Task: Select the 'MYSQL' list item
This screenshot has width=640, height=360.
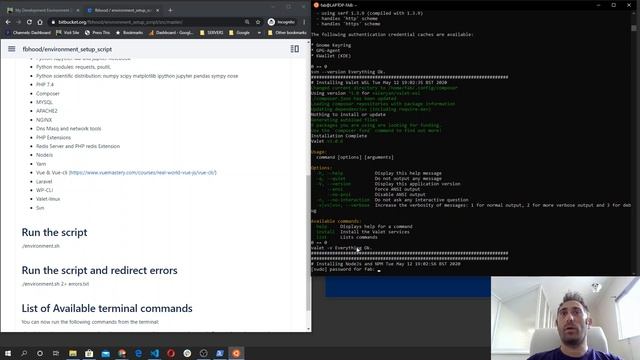Action: pos(44,102)
